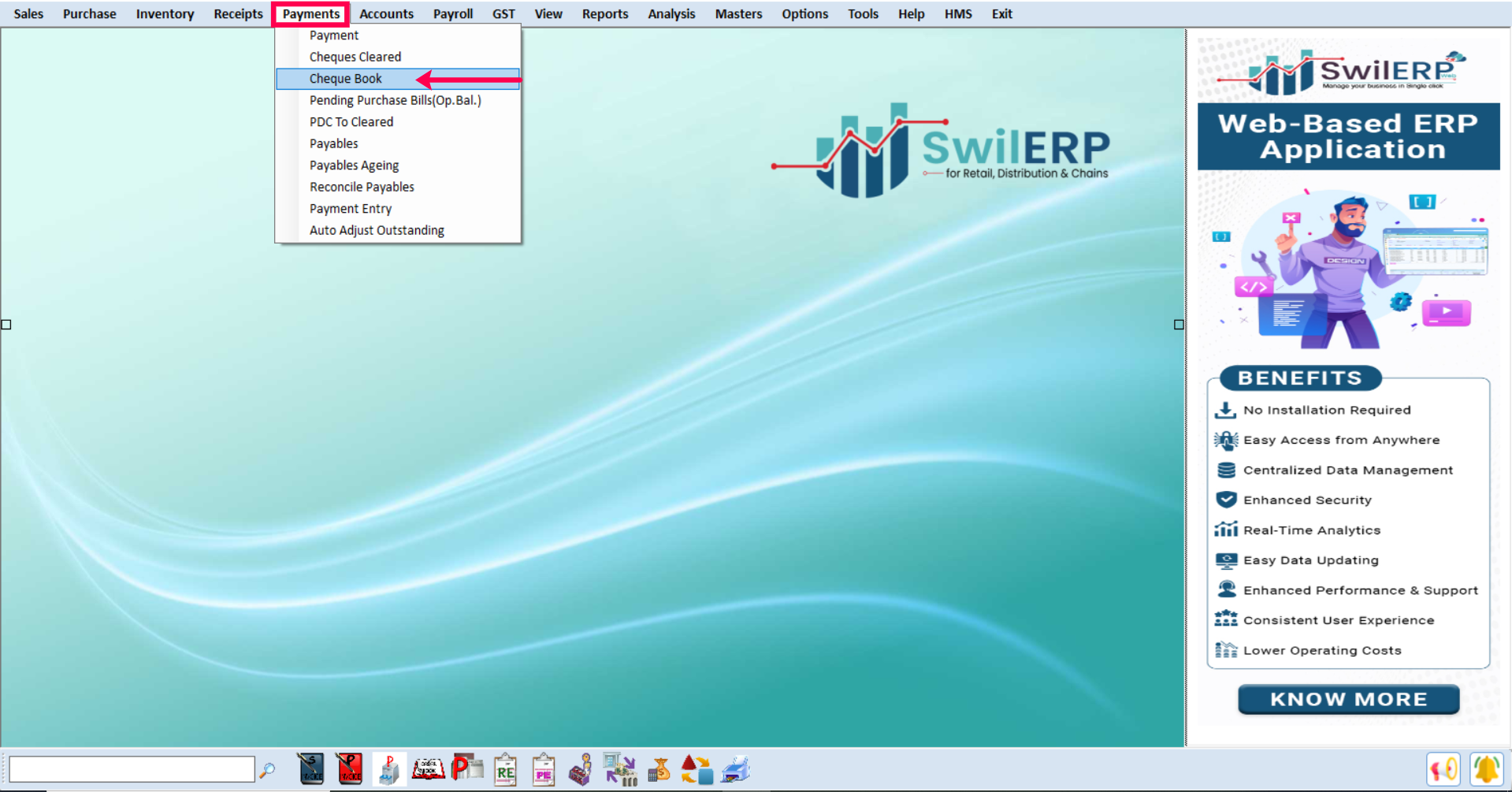Select Payment Entry menu item
The height and width of the screenshot is (792, 1512).
pos(398,209)
